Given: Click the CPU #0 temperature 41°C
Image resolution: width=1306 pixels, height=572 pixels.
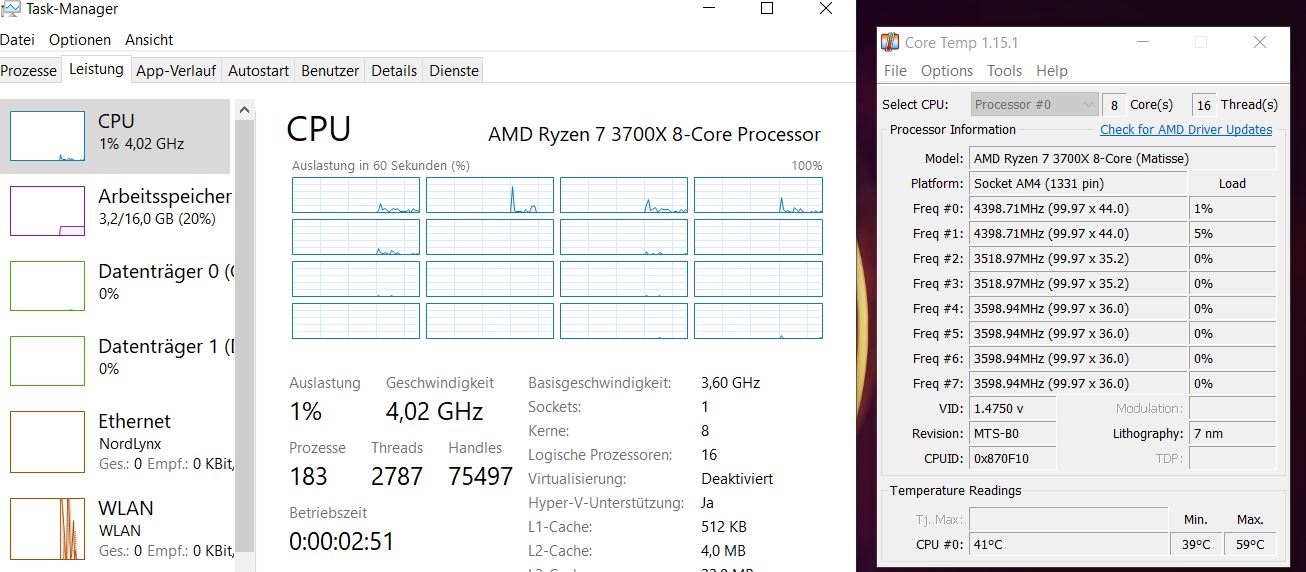Looking at the screenshot, I should point(1068,544).
